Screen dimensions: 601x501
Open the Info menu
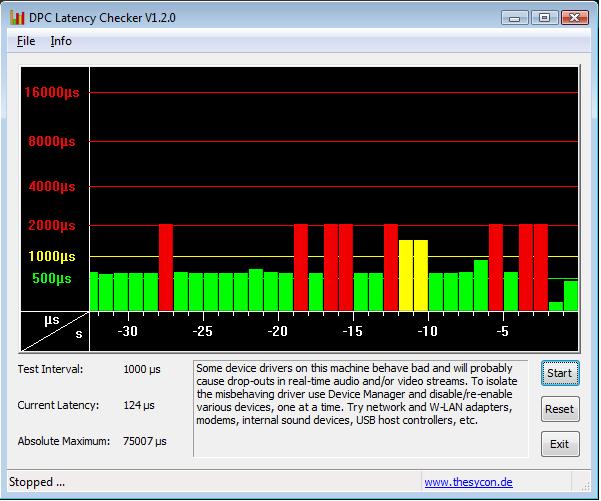click(61, 41)
